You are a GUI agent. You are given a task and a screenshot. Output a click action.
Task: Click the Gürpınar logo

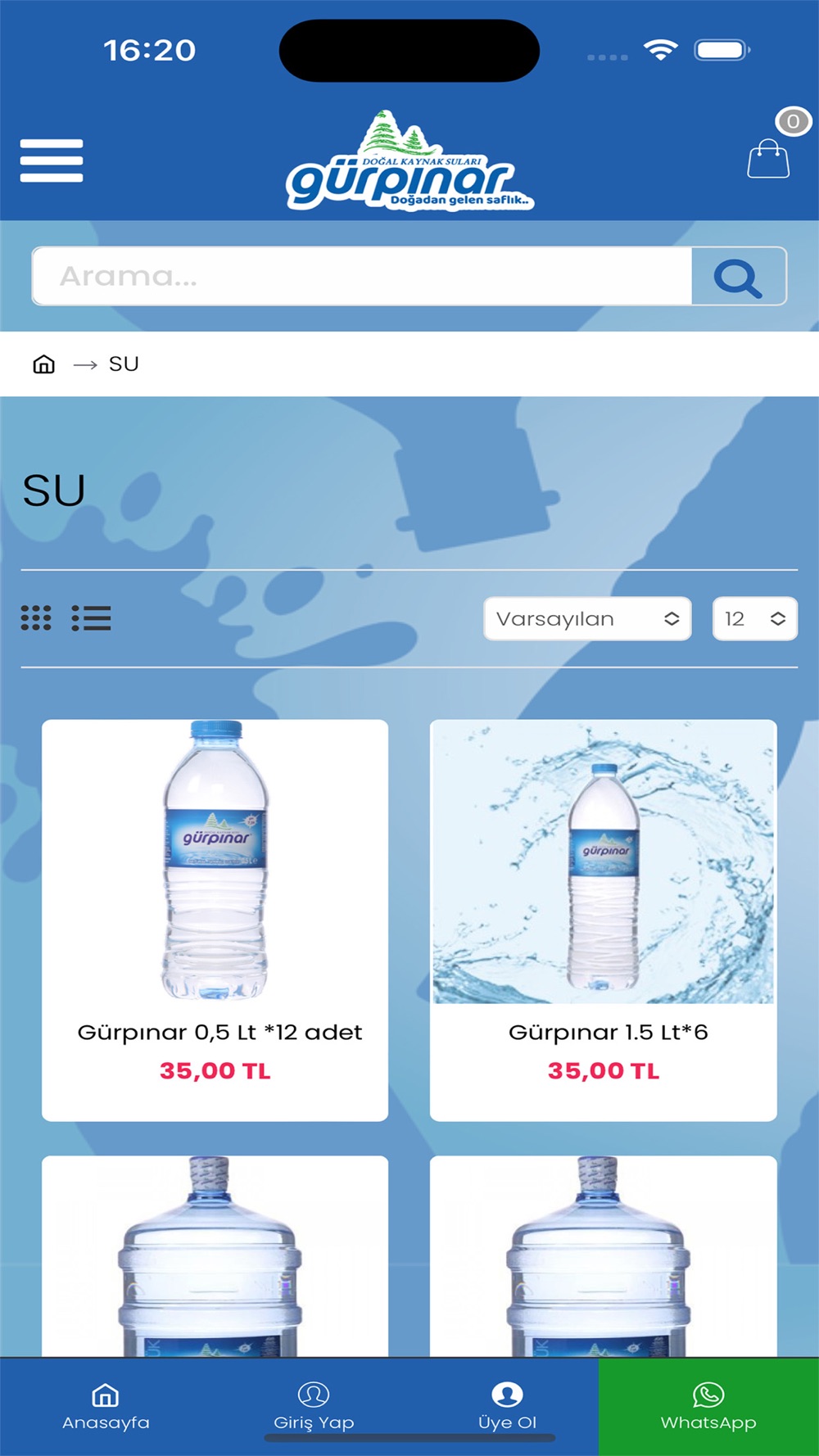click(x=410, y=161)
